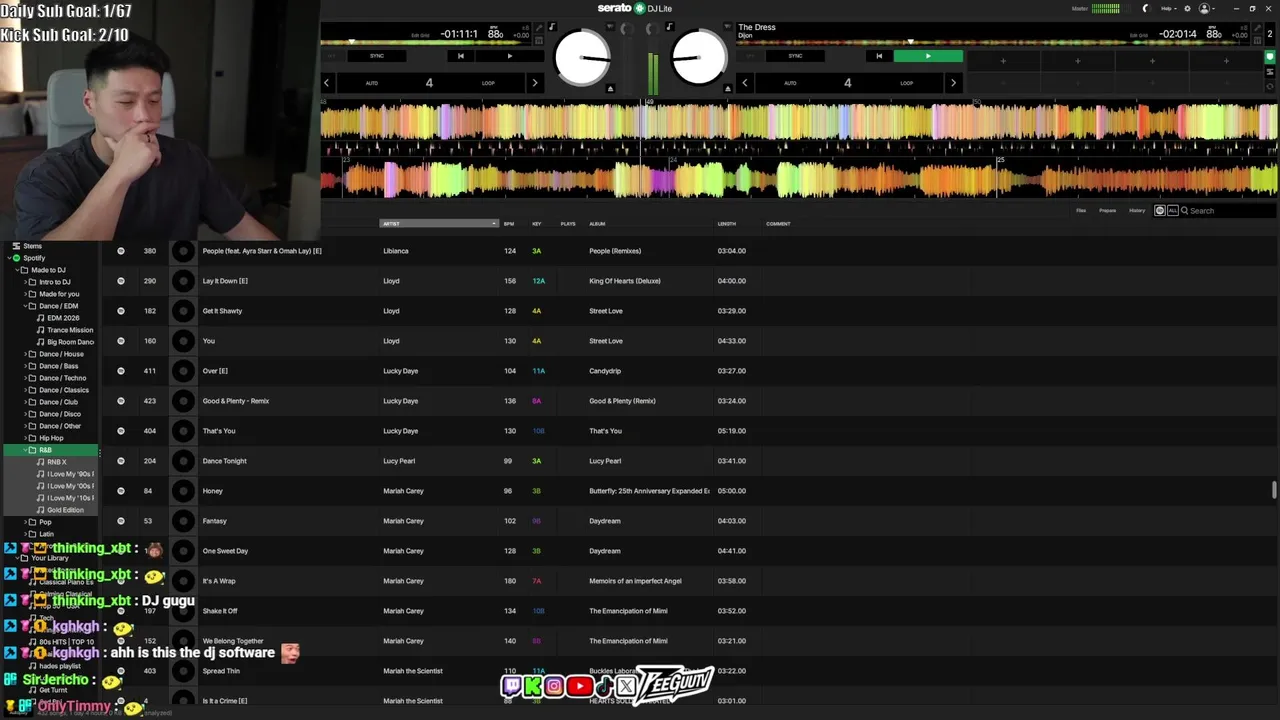Image resolution: width=1280 pixels, height=720 pixels.
Task: Decrease the right deck auto loop length
Action: click(744, 83)
